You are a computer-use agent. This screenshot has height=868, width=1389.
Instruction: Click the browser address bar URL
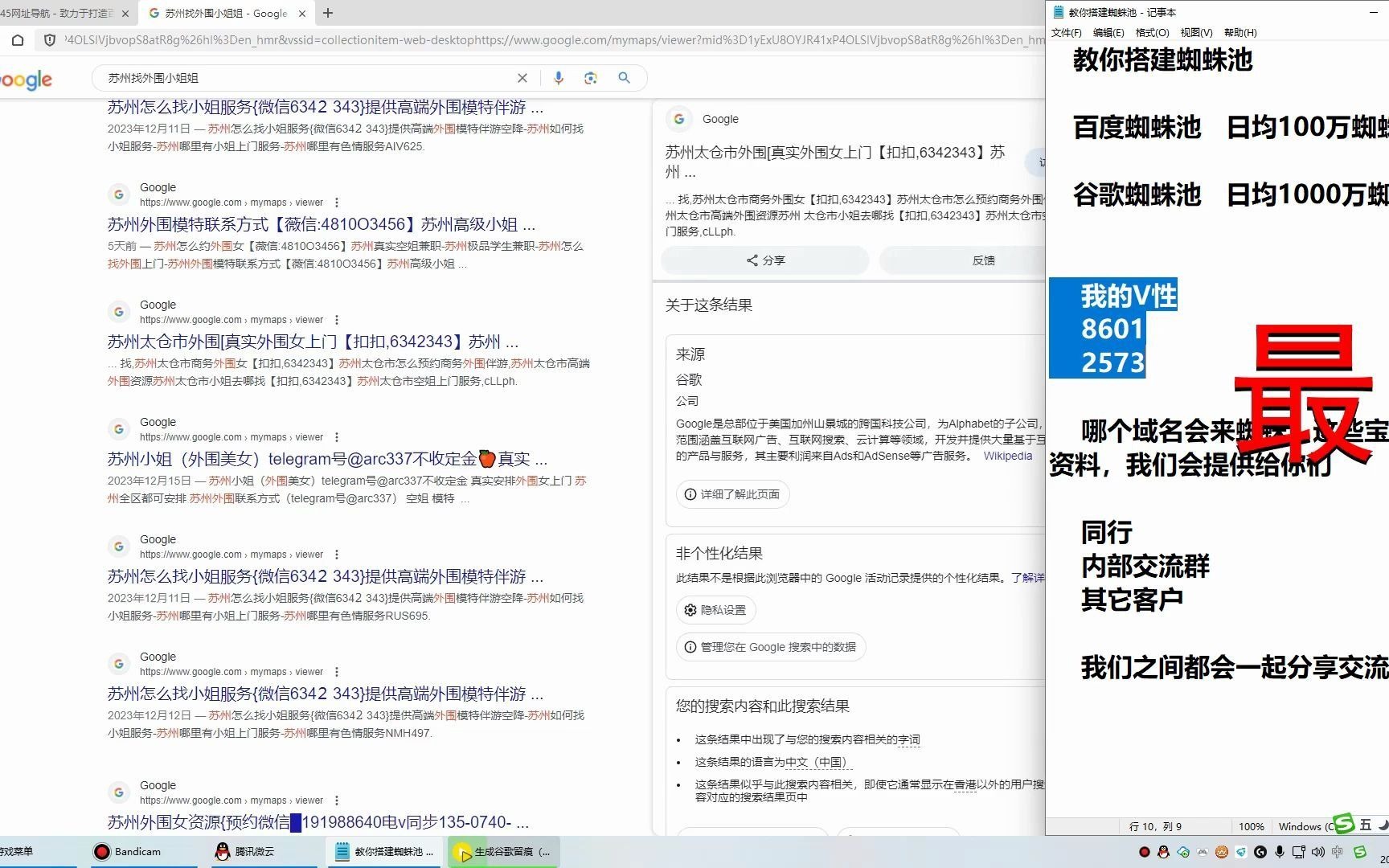(x=555, y=40)
